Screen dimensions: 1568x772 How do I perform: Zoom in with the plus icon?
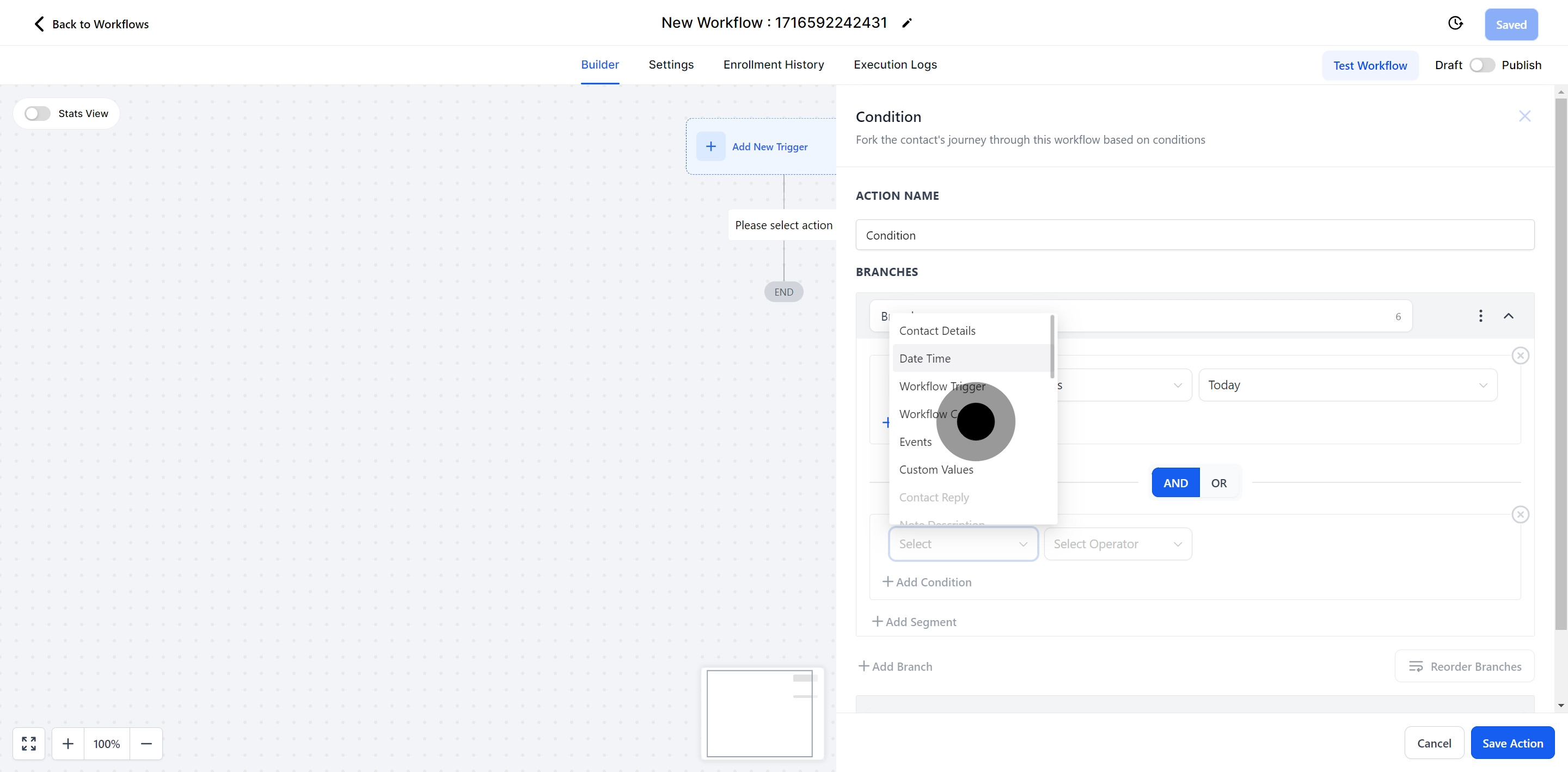(68, 743)
